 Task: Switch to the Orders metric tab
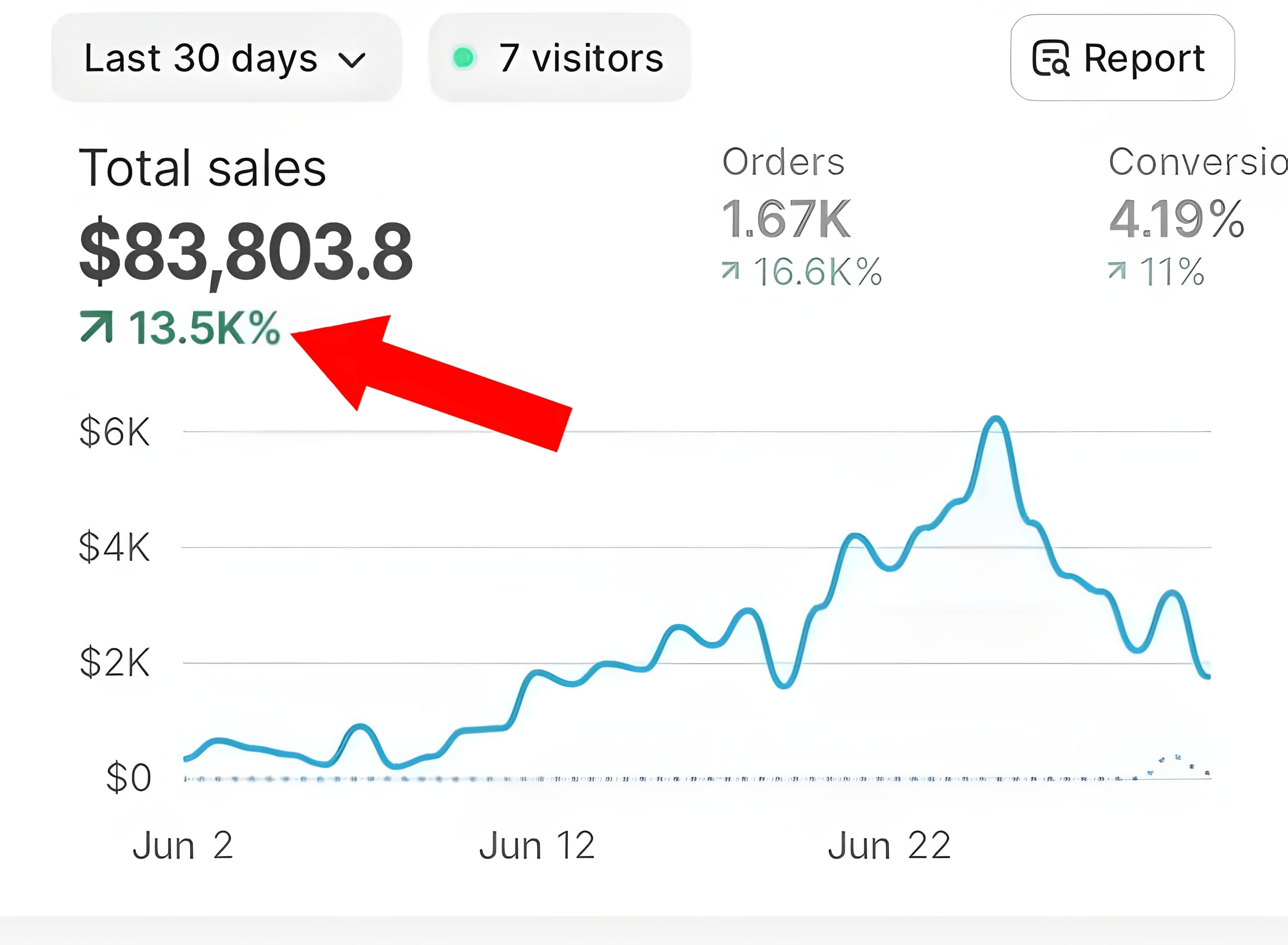pyautogui.click(x=783, y=162)
